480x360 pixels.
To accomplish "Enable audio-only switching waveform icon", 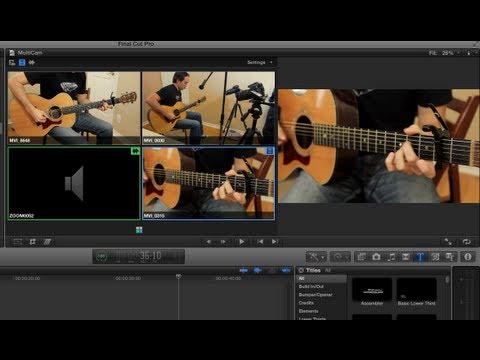I will [32, 62].
